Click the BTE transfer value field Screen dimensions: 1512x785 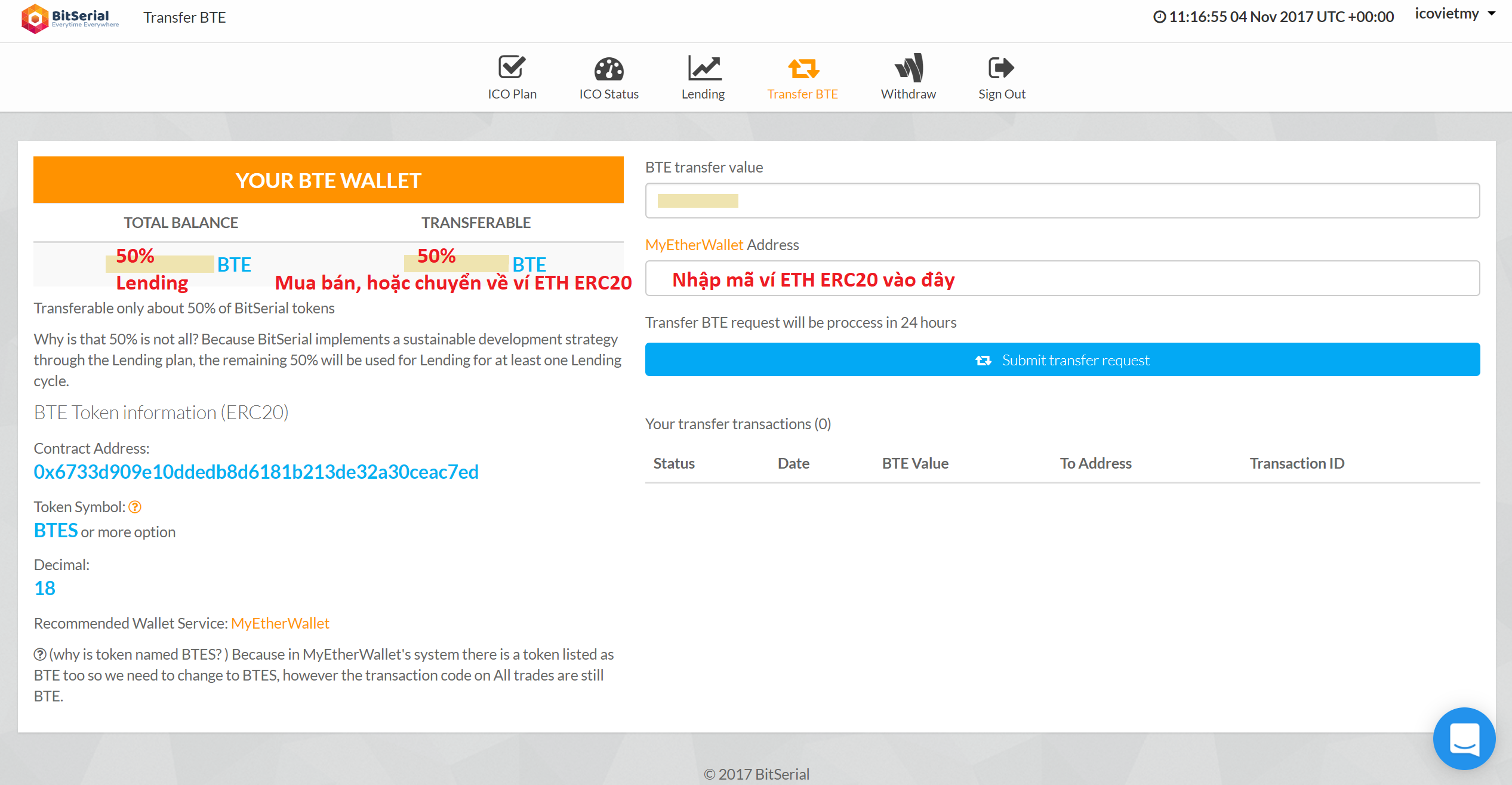click(x=1062, y=201)
